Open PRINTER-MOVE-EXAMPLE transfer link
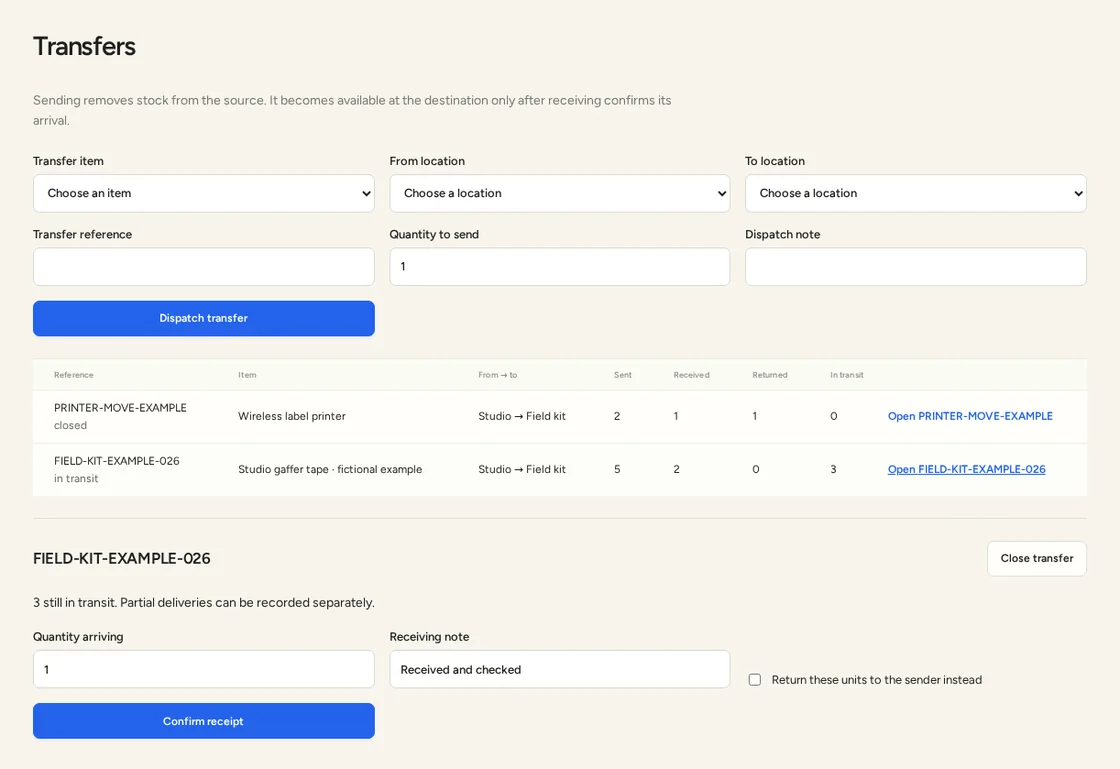This screenshot has height=769, width=1120. [x=970, y=416]
